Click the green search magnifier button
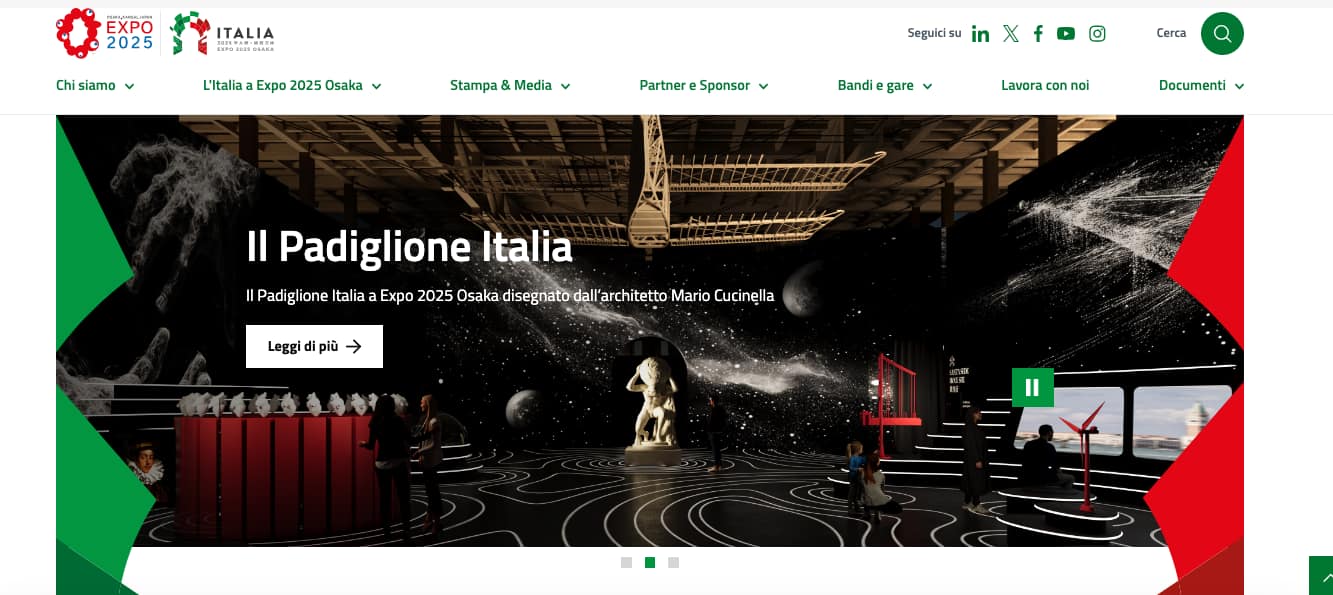 [x=1222, y=33]
